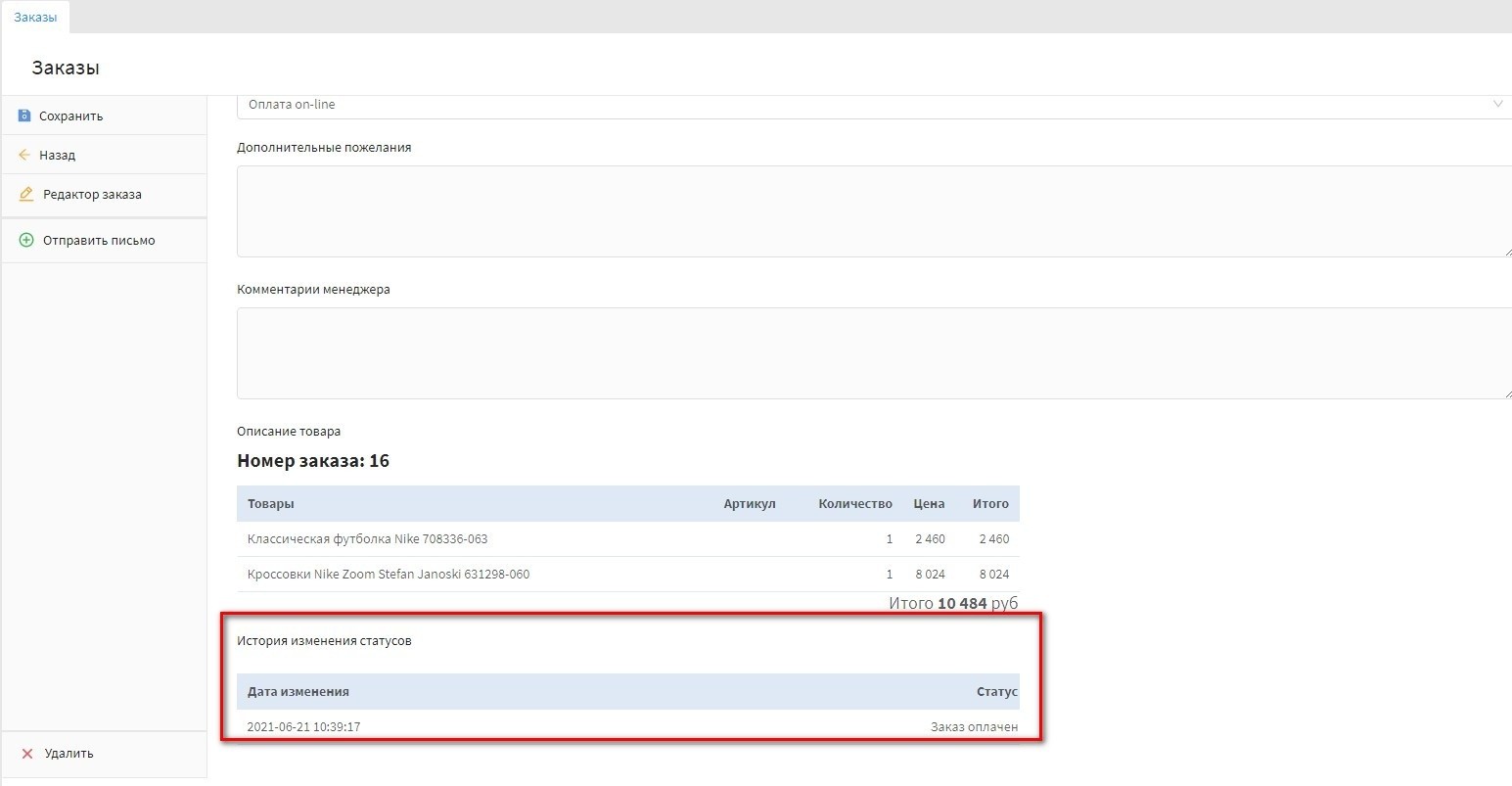This screenshot has width=1512, height=786.
Task: Click the Товары column header
Action: click(x=271, y=503)
